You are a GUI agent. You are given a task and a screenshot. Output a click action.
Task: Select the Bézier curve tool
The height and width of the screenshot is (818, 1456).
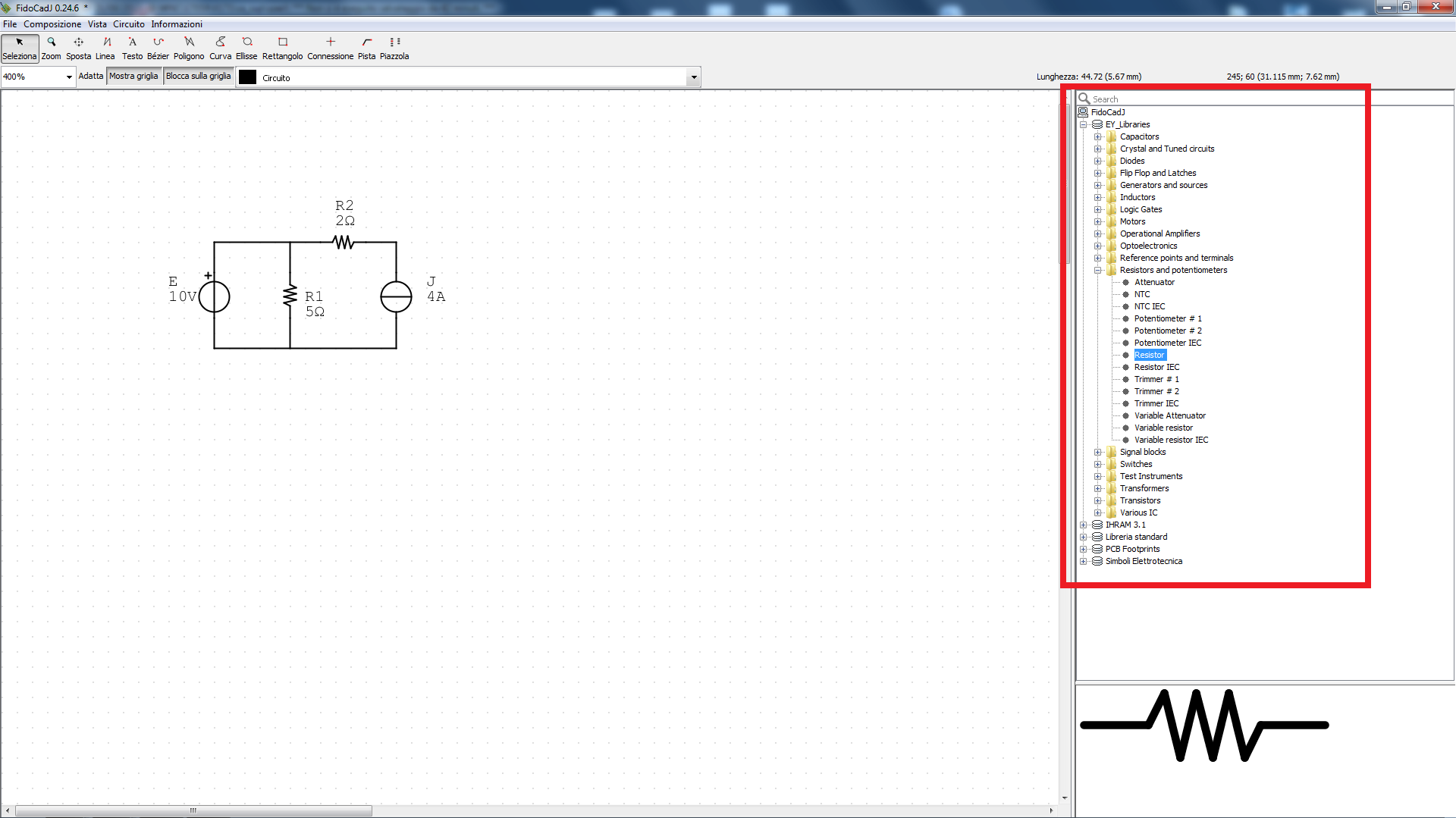tap(158, 48)
